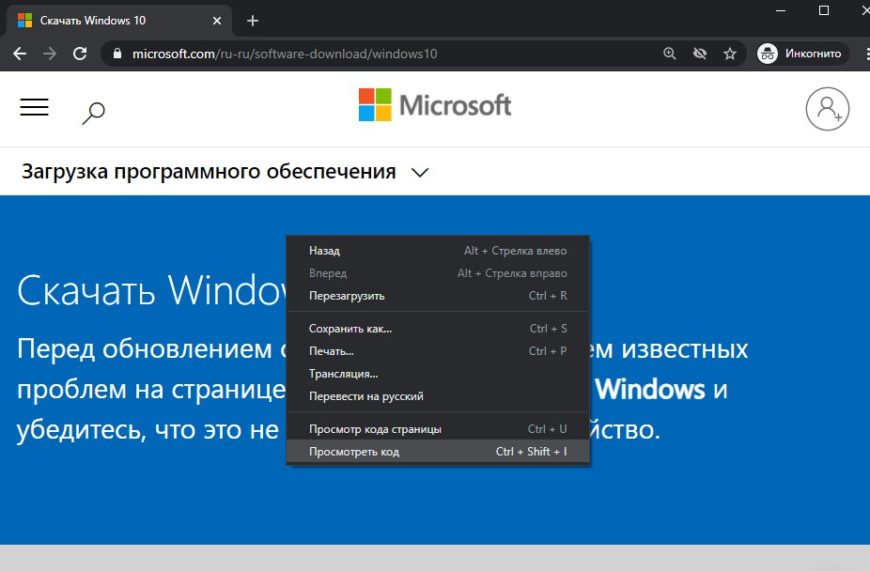
Task: Click the Windows link in page text
Action: point(650,390)
